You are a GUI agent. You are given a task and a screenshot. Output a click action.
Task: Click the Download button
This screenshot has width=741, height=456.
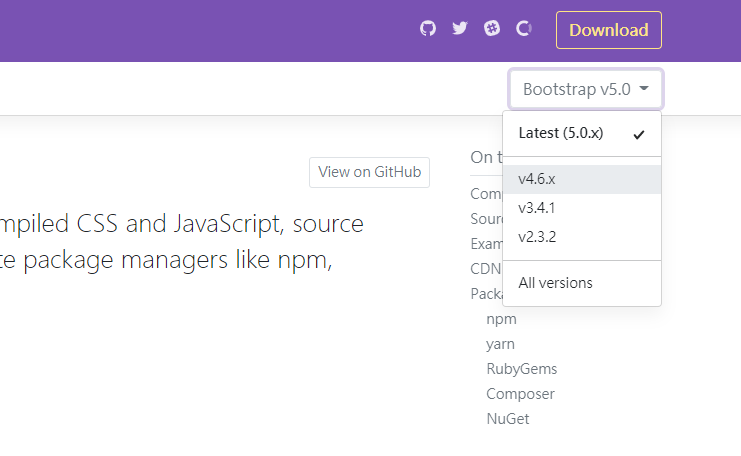point(608,30)
